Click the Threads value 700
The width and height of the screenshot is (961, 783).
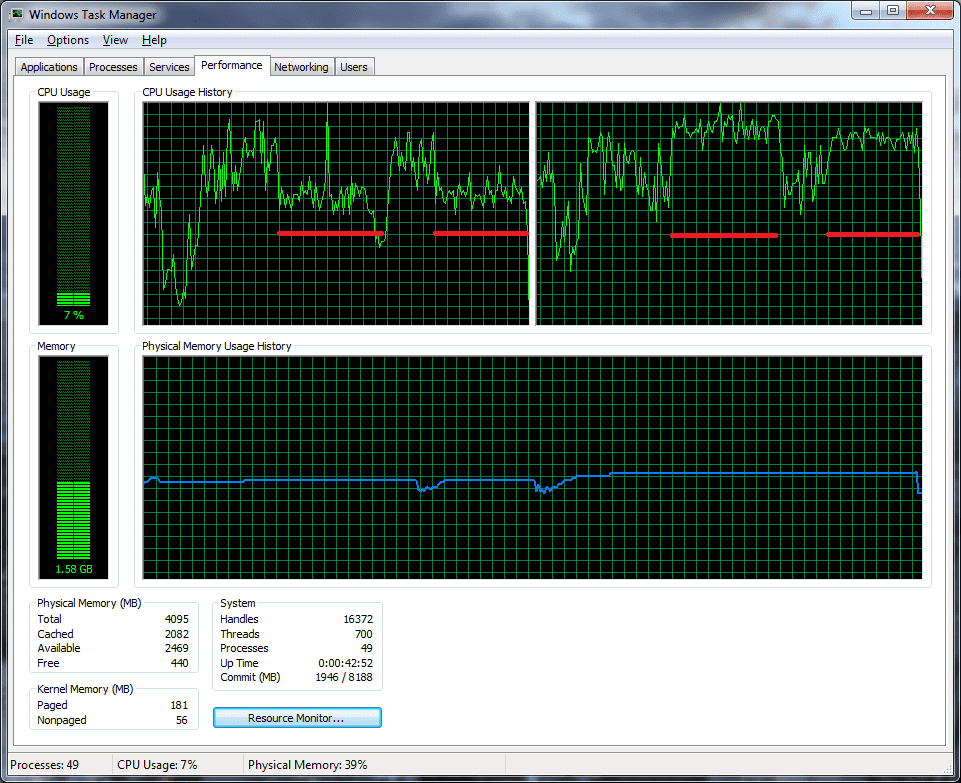(363, 634)
